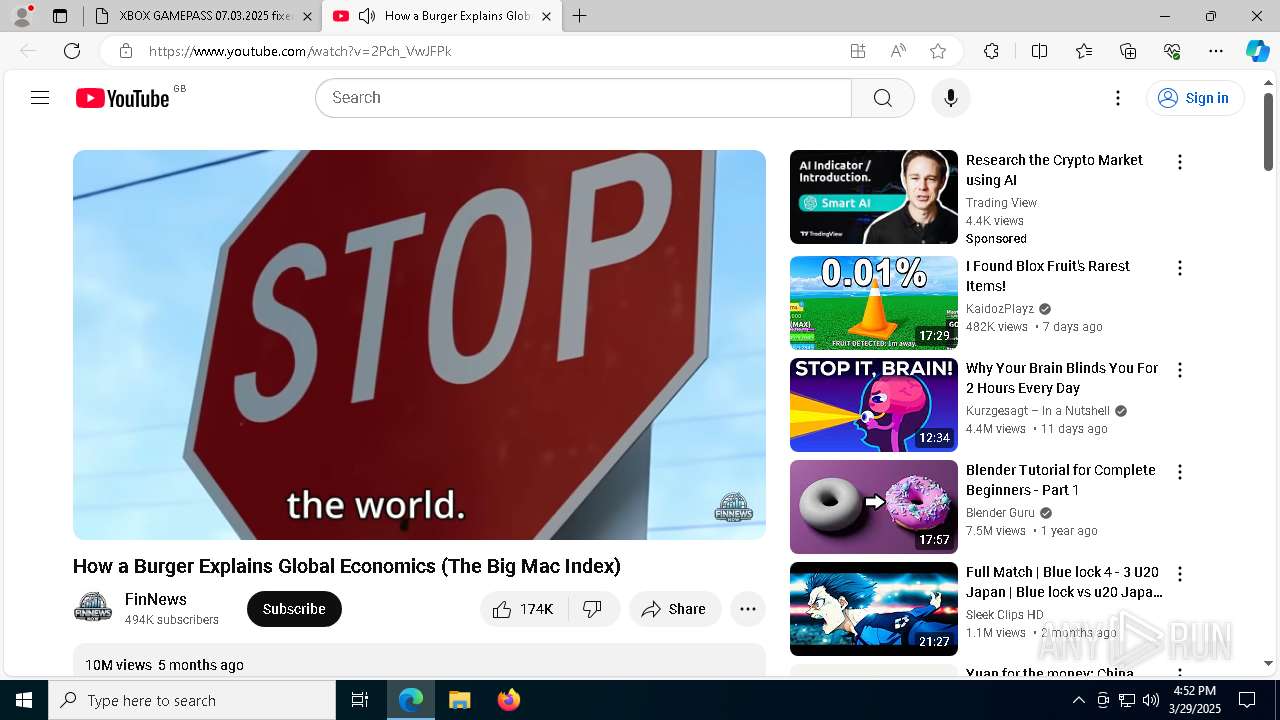The image size is (1280, 720).
Task: Play Full Match Blue lock thumbnail
Action: [874, 609]
